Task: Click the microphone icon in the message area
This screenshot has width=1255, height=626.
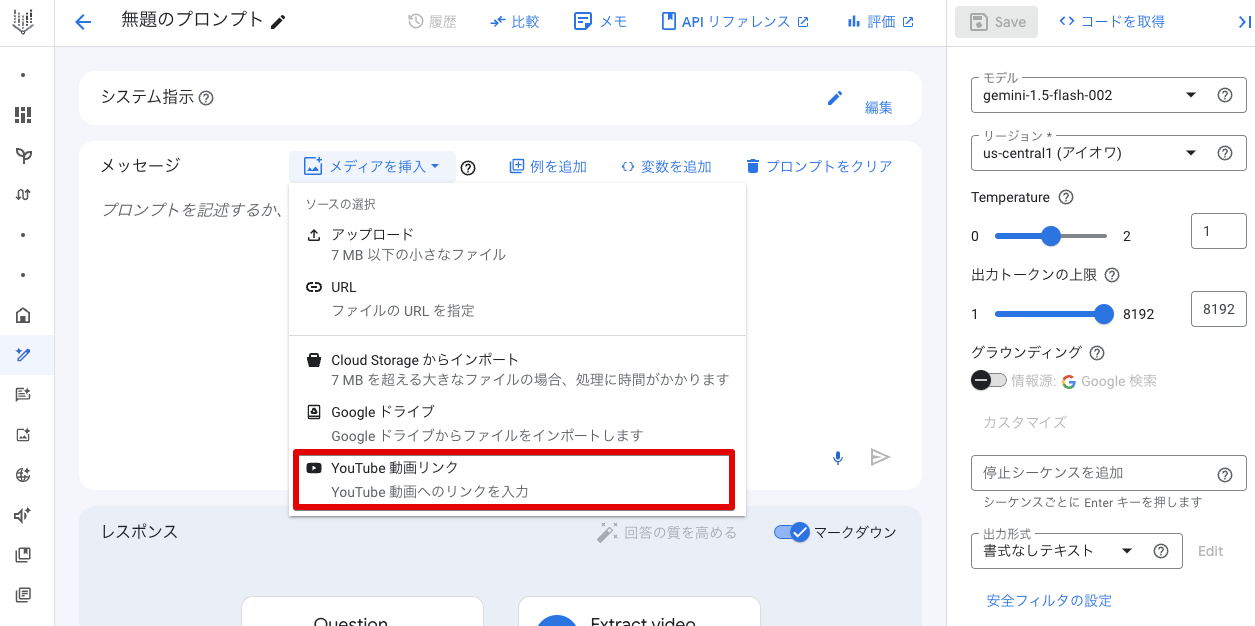Action: point(838,457)
